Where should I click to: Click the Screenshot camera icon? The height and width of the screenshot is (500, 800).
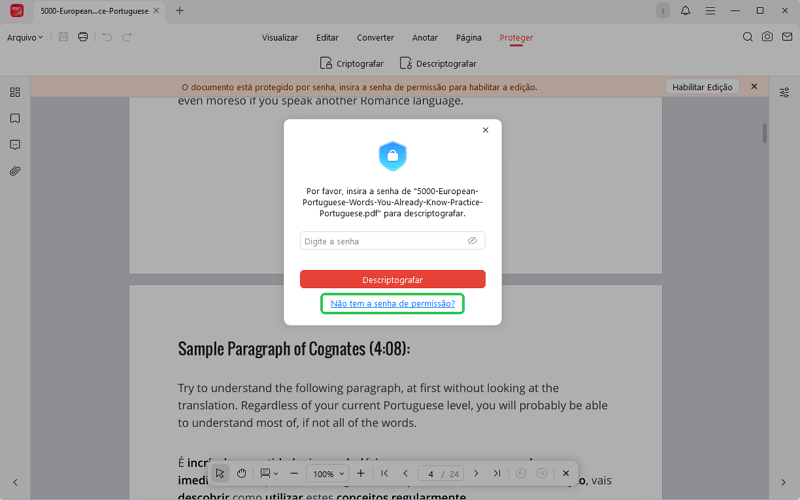click(767, 37)
